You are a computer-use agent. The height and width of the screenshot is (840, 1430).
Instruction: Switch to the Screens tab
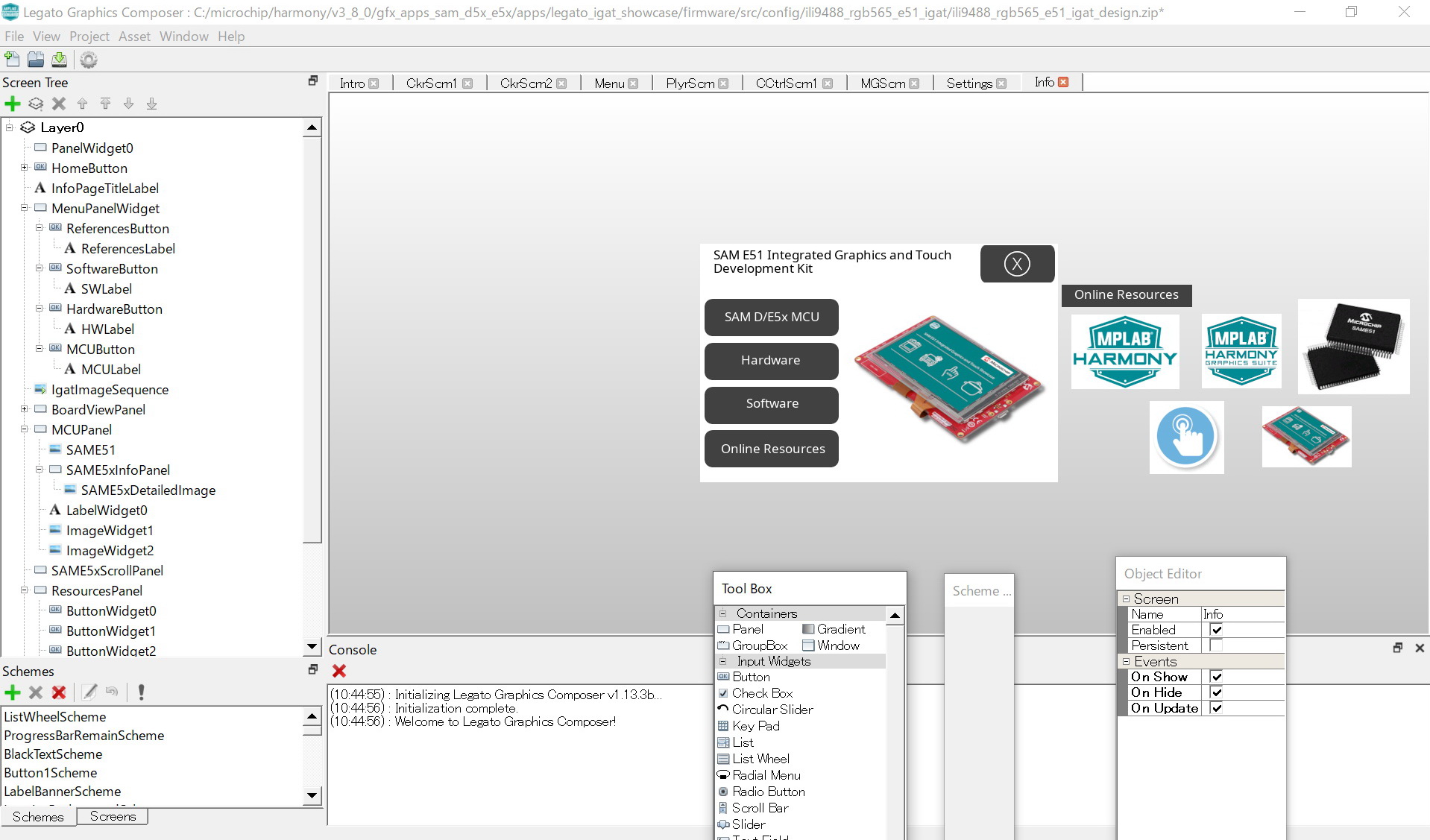click(x=113, y=816)
